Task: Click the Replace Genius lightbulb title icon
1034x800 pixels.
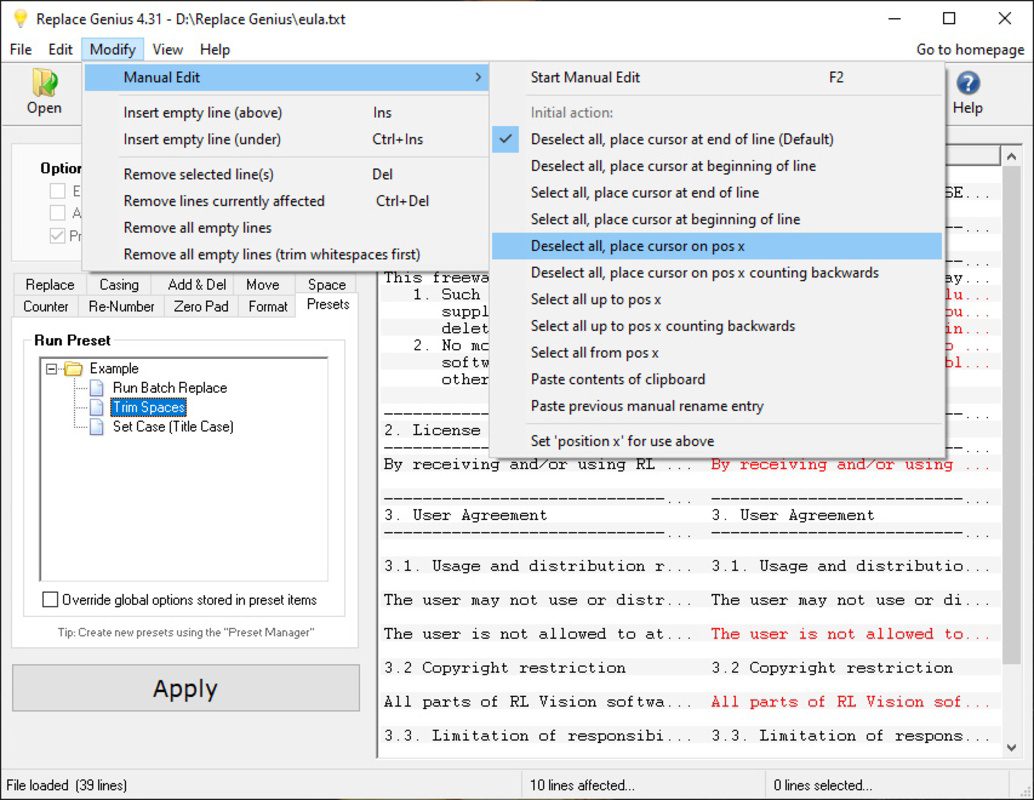Action: [20, 18]
